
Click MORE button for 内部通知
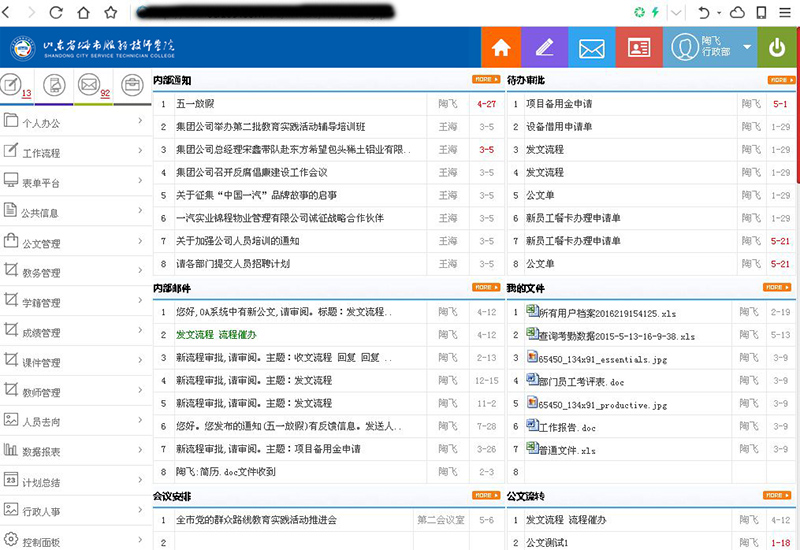click(486, 80)
